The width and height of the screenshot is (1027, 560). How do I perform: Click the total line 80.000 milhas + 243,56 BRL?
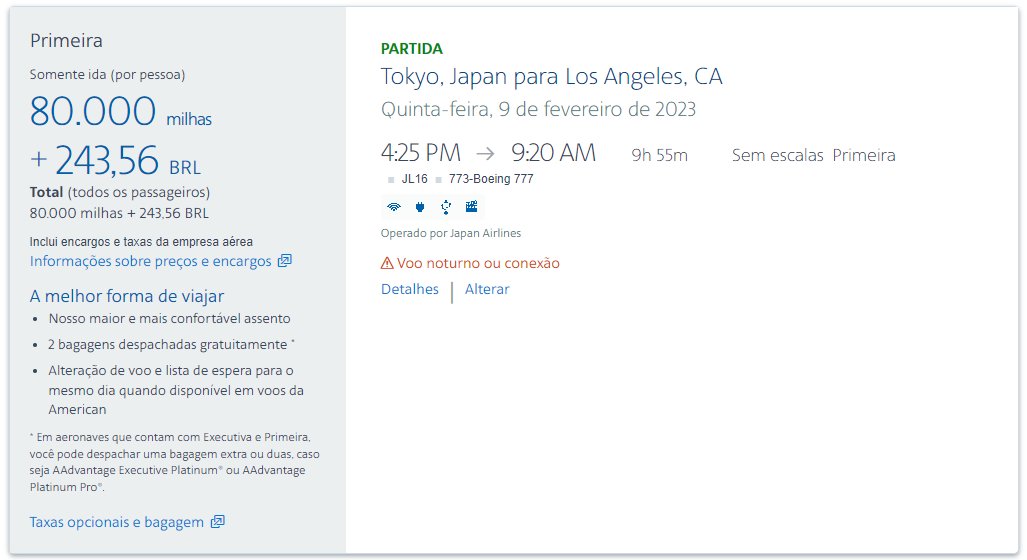[119, 214]
